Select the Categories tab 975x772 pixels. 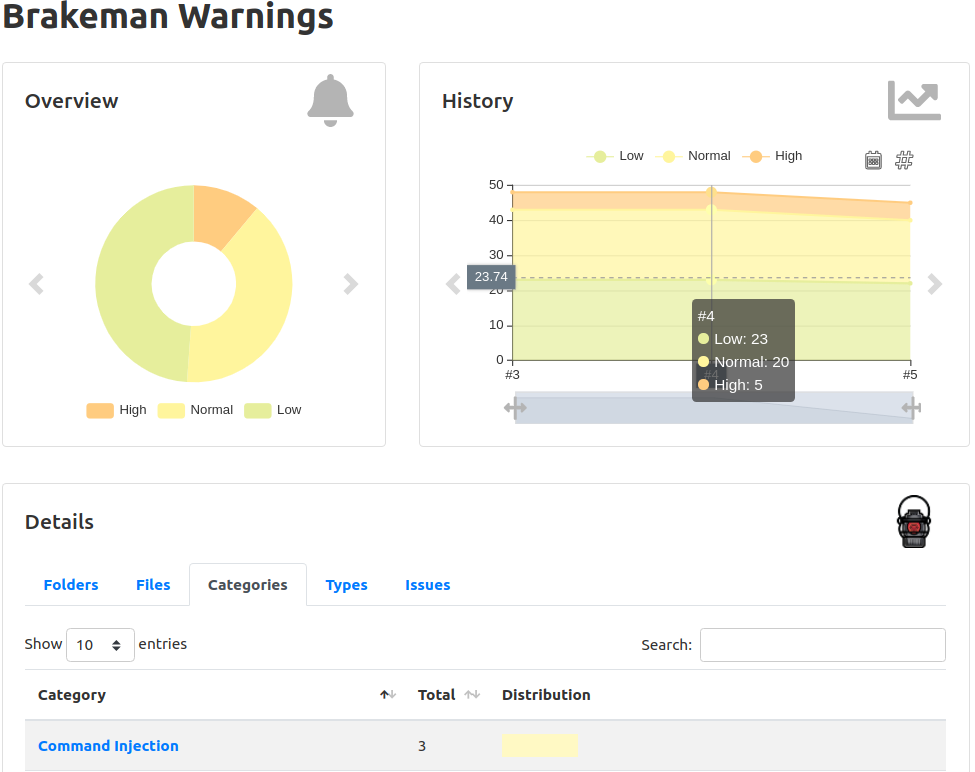click(x=247, y=585)
